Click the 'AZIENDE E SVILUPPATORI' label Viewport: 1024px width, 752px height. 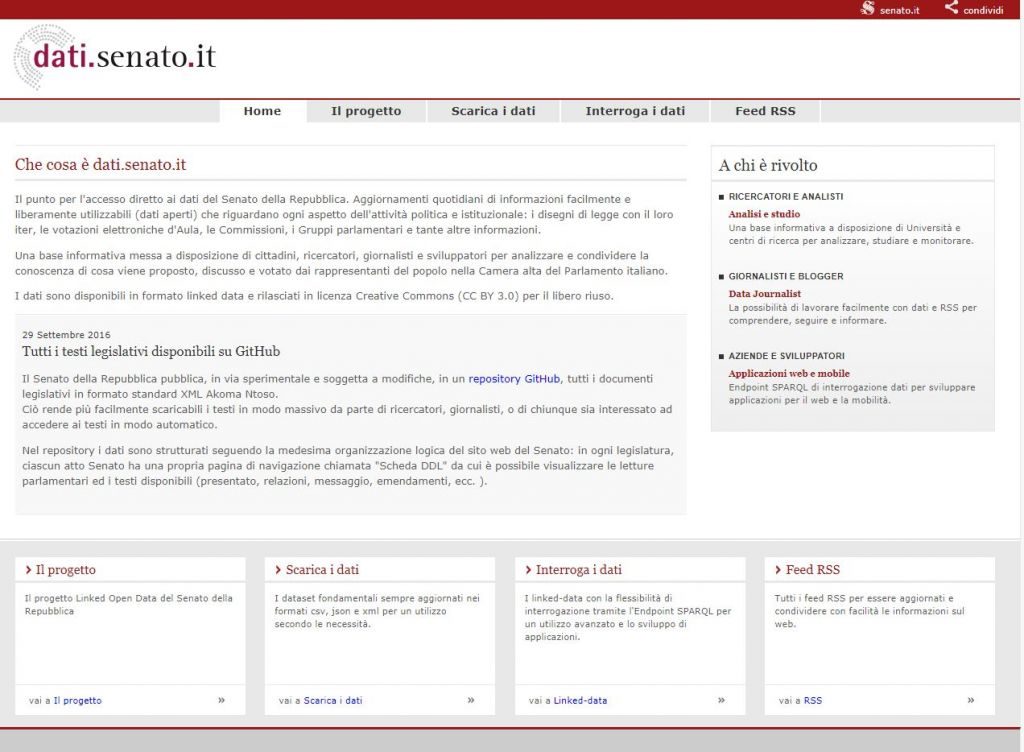pos(786,356)
